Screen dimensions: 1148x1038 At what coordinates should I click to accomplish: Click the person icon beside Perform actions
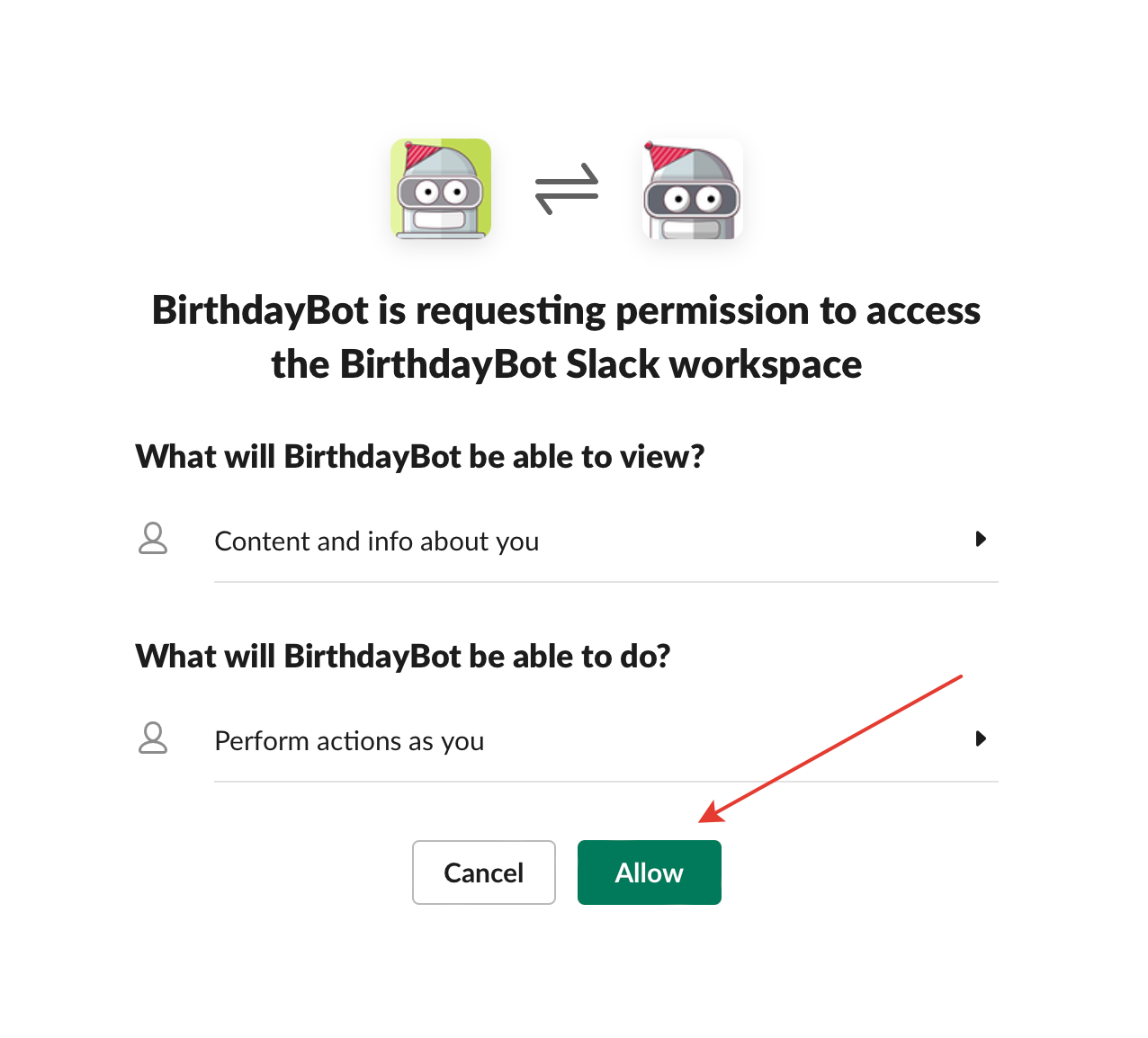(153, 738)
